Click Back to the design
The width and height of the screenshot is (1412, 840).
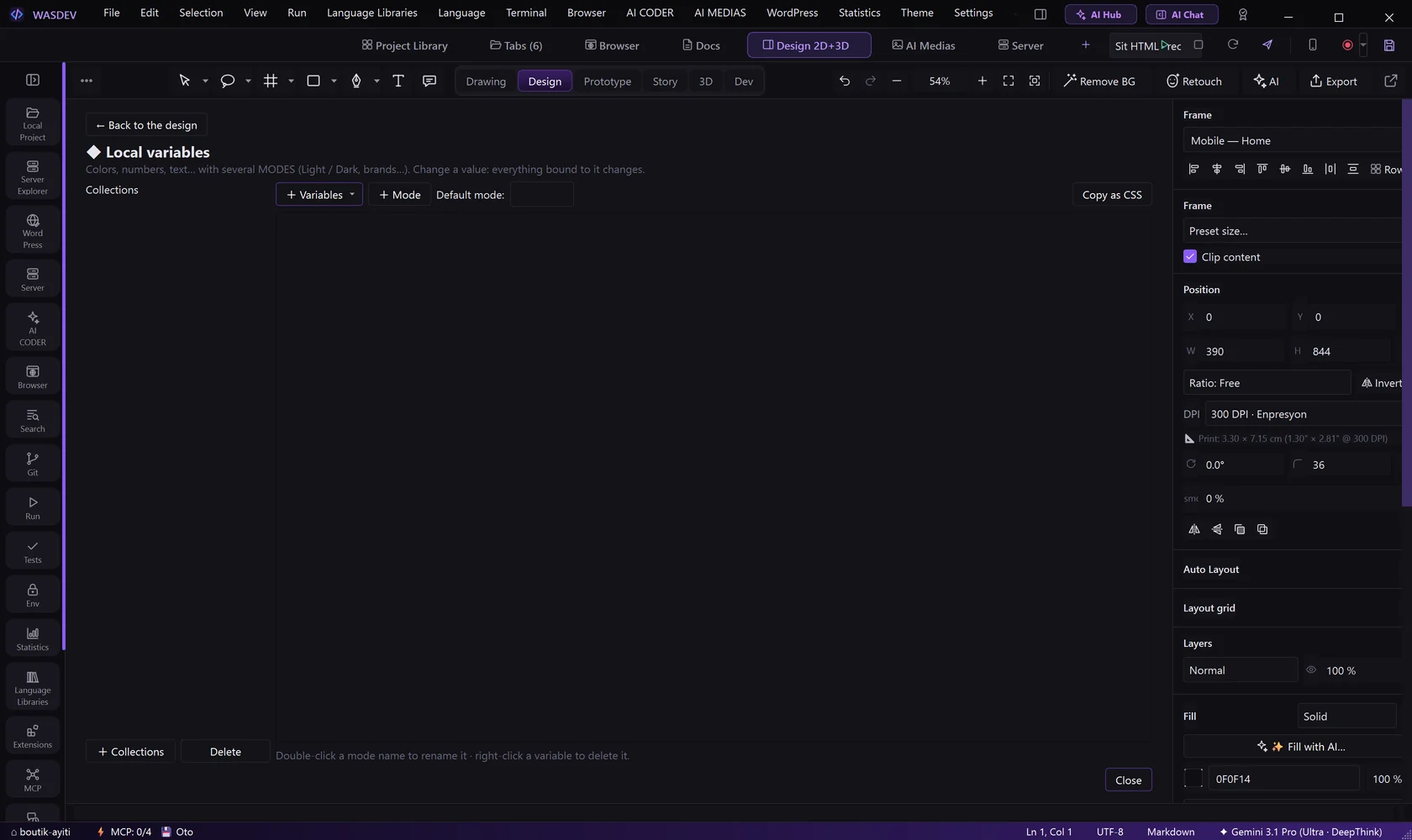point(146,125)
